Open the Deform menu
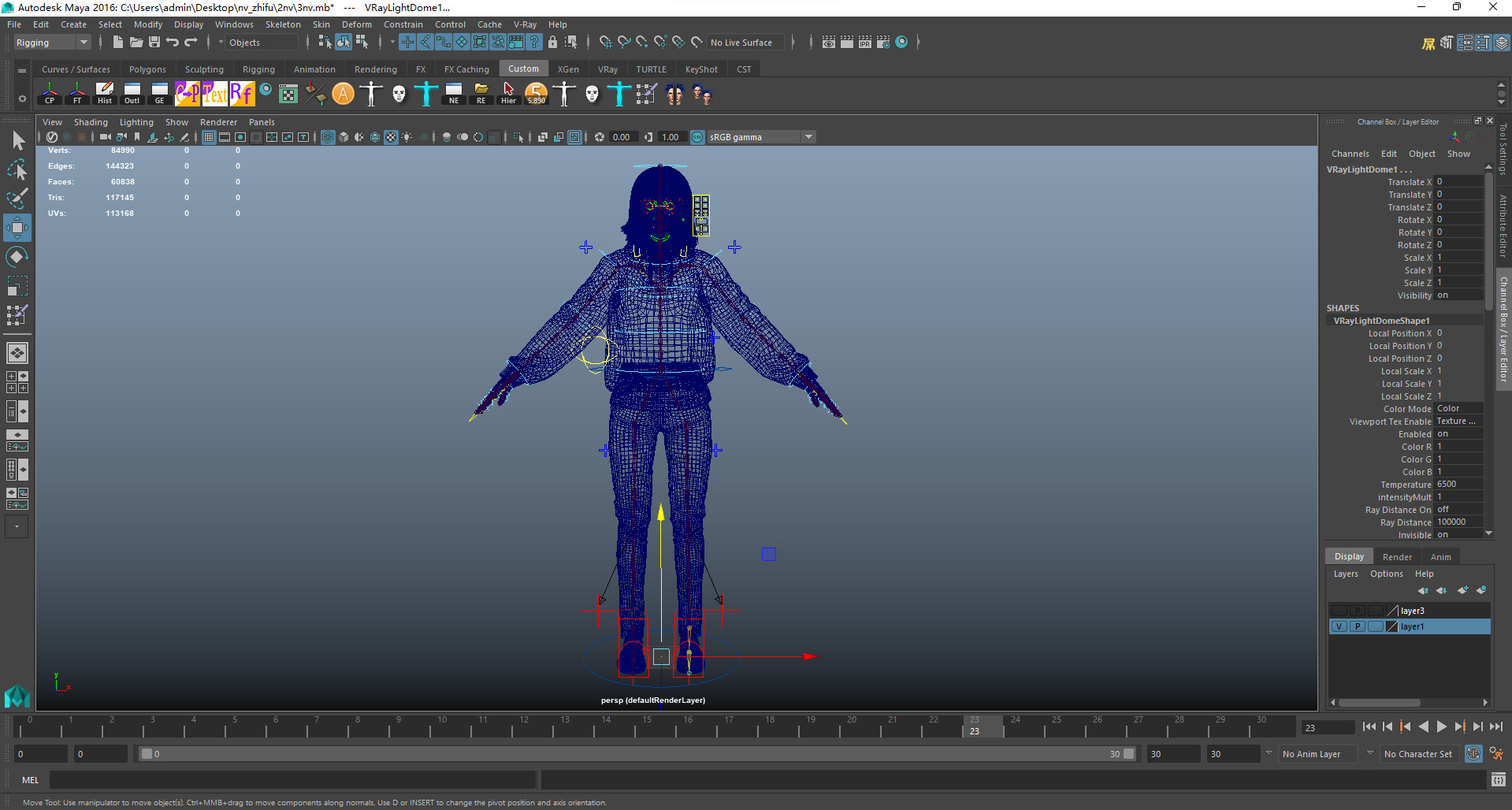 click(356, 24)
